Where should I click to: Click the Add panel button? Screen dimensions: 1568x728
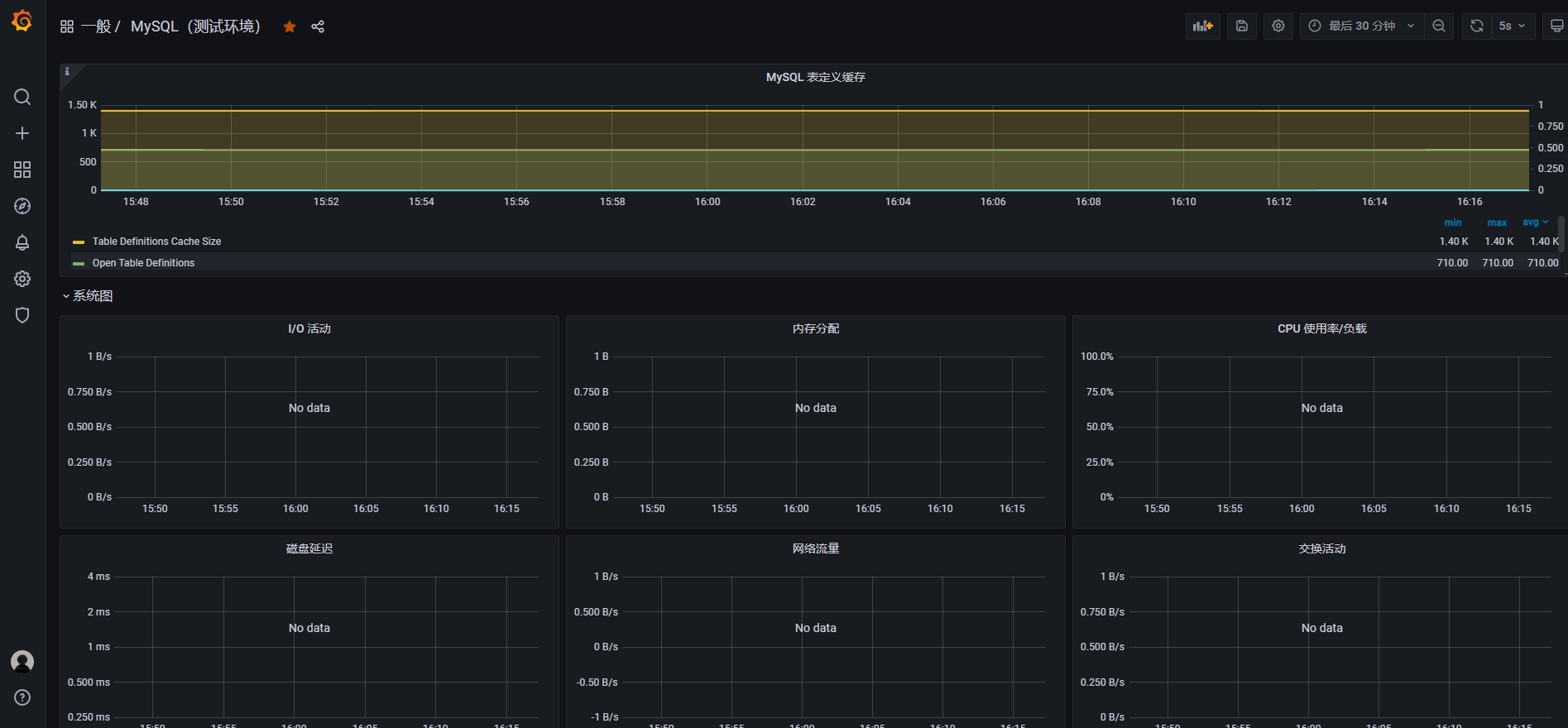[1203, 26]
